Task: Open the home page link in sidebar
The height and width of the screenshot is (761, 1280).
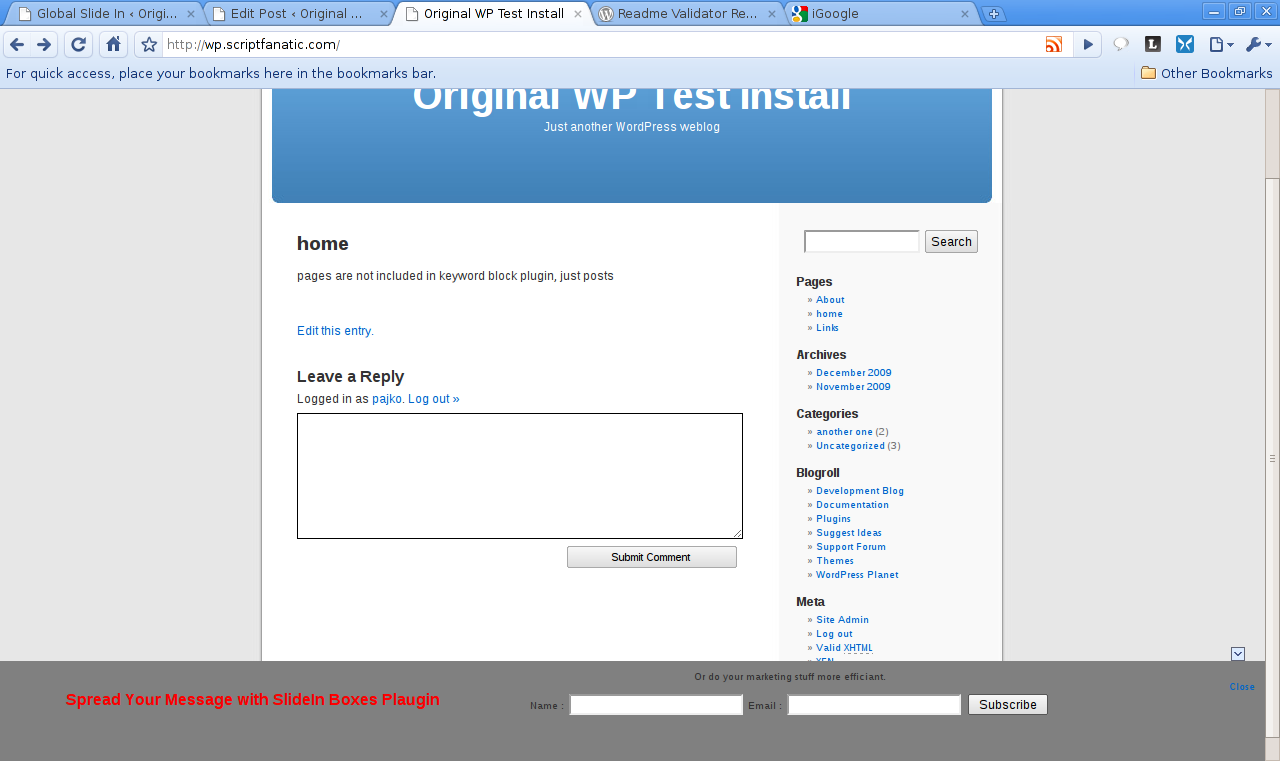Action: click(829, 314)
